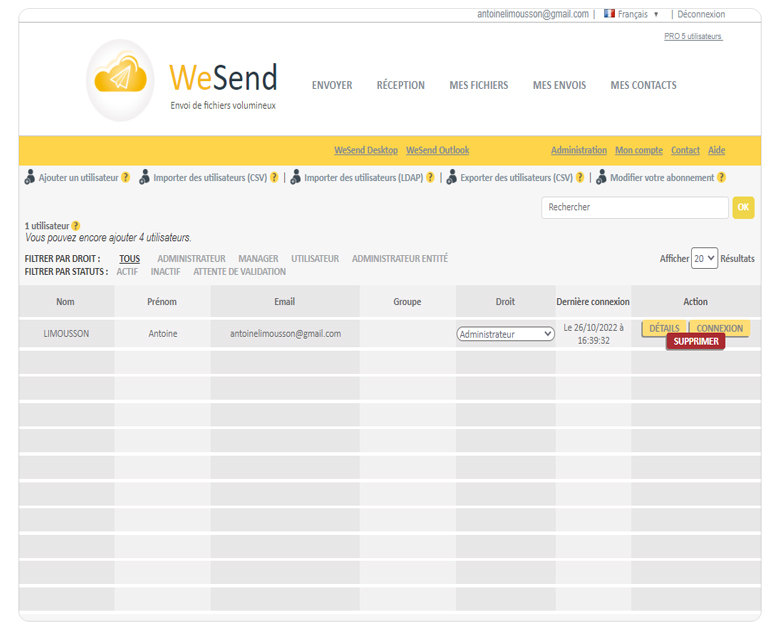The height and width of the screenshot is (630, 780).
Task: Click the Exporter des utilisateurs (CSV) person icon
Action: (452, 177)
